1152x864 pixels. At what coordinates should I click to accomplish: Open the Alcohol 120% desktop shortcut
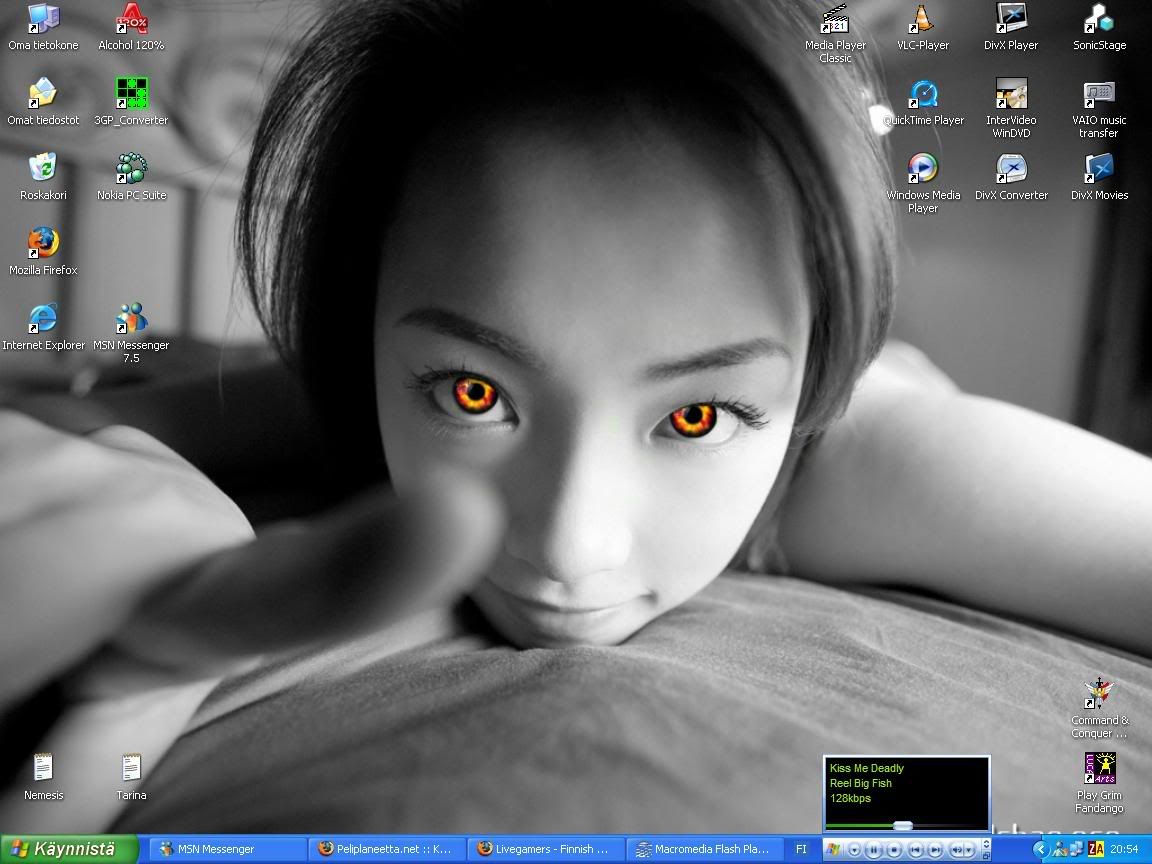[131, 20]
